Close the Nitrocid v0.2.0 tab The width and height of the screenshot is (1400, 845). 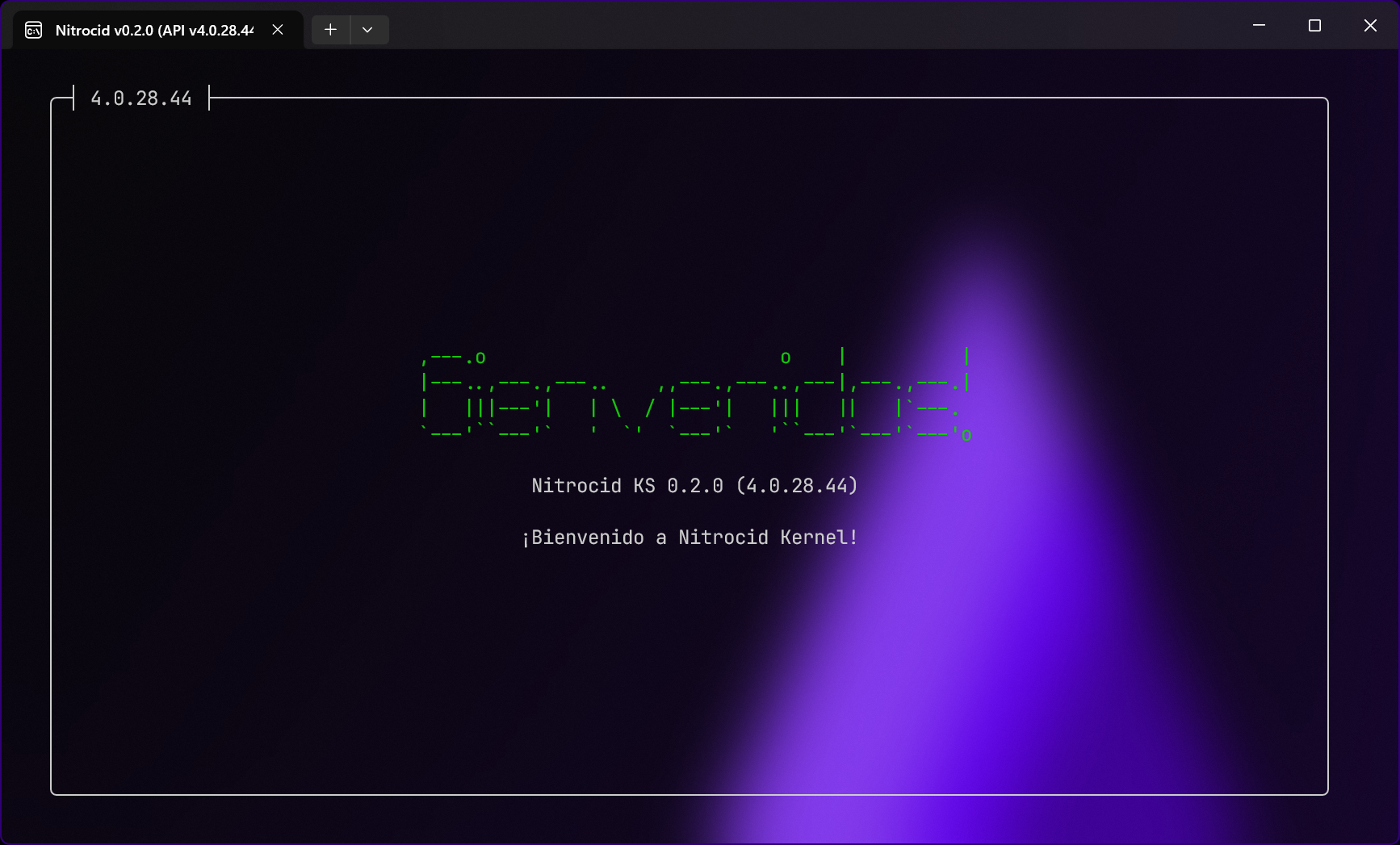[x=278, y=30]
